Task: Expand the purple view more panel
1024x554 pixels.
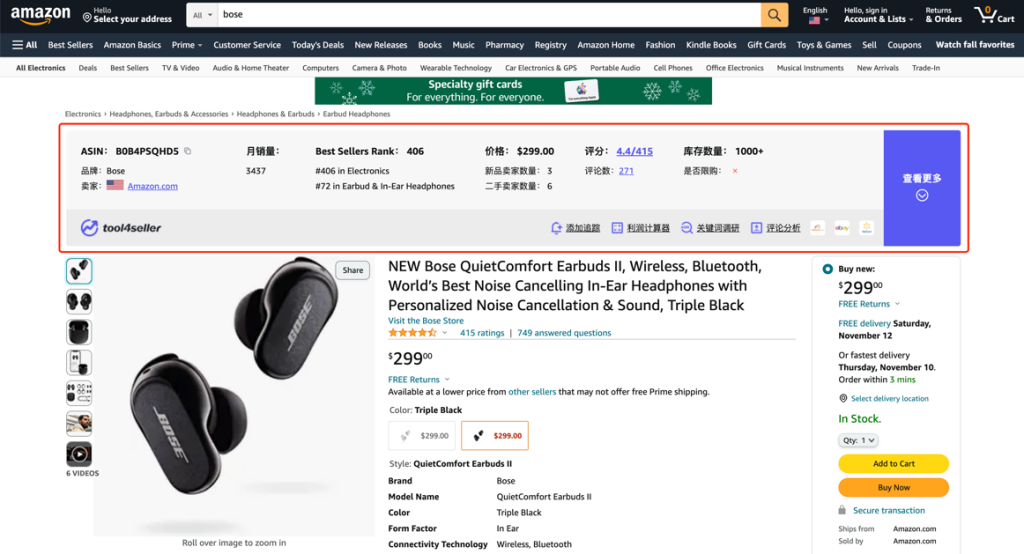Action: point(921,187)
